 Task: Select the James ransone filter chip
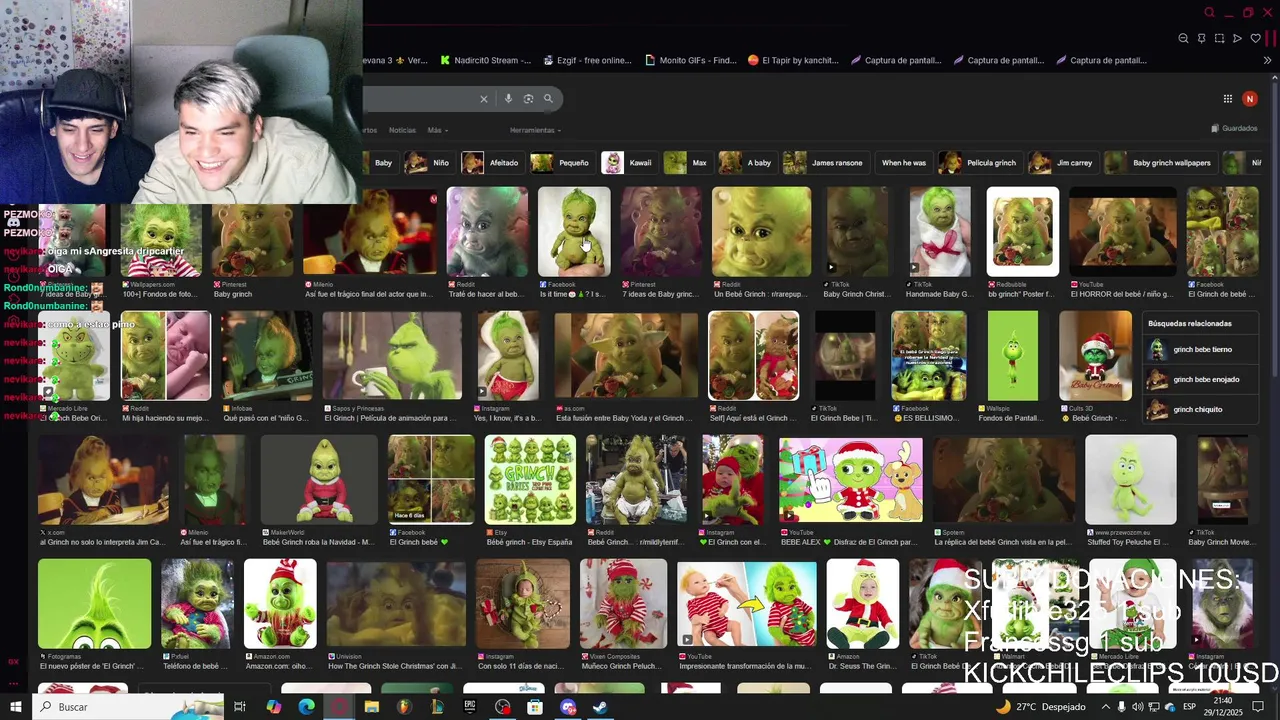pos(827,163)
